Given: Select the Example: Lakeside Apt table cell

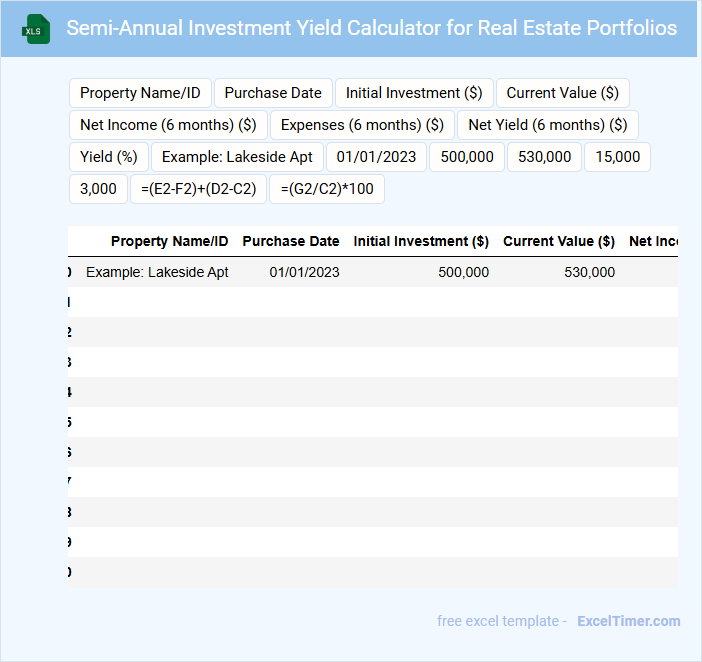Looking at the screenshot, I should coord(157,272).
